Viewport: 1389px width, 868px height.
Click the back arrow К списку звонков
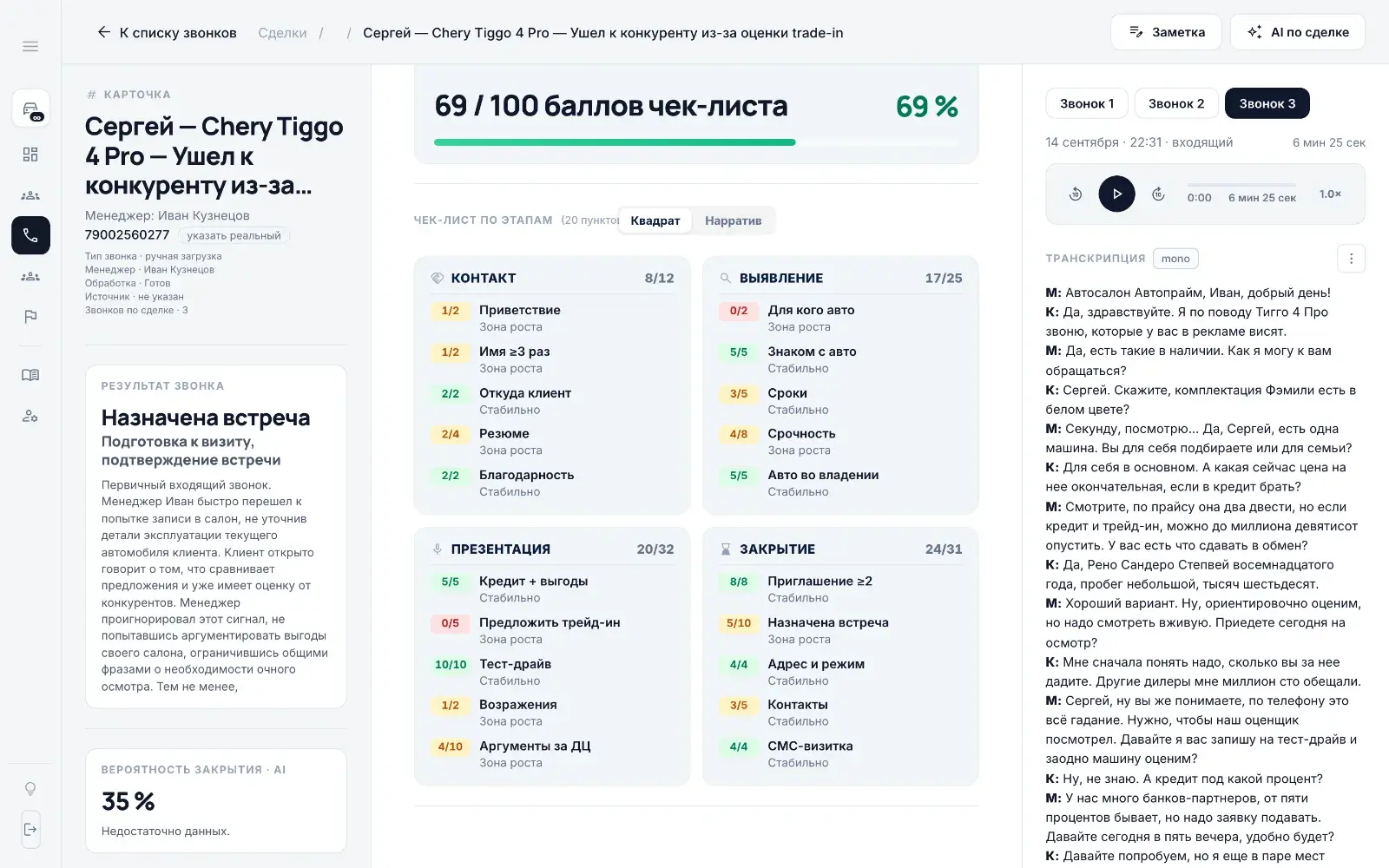(x=103, y=32)
